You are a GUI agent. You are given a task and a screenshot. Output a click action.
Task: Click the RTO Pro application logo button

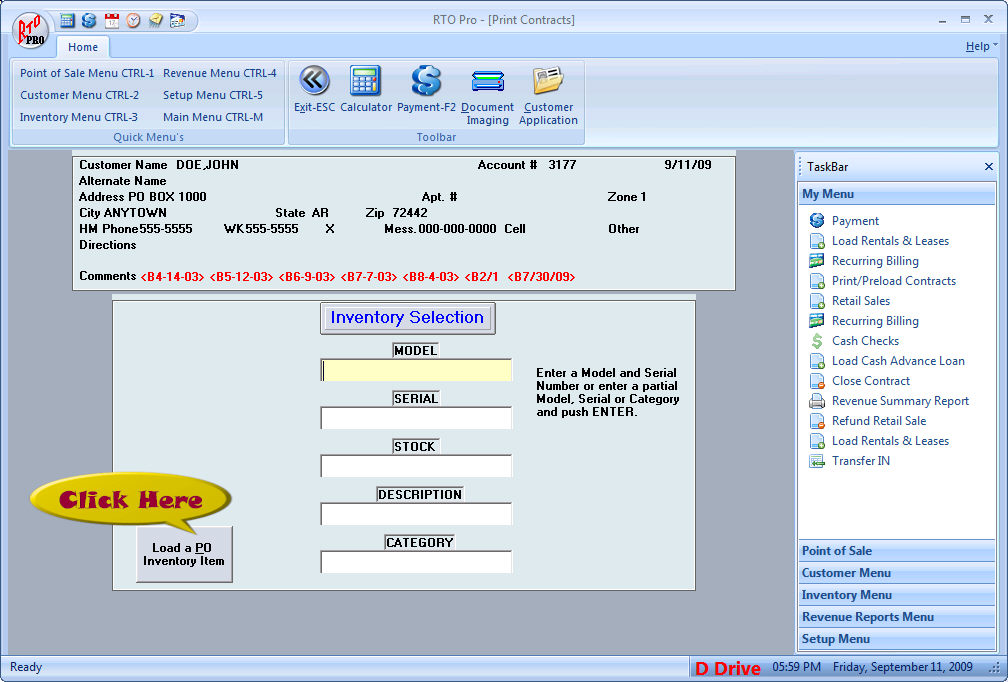30,28
